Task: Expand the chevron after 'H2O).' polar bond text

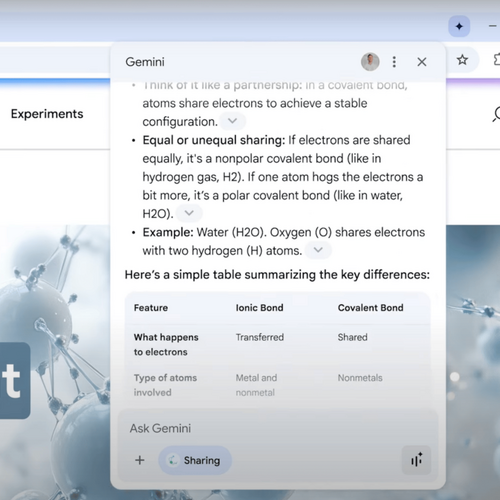Action: click(x=189, y=213)
